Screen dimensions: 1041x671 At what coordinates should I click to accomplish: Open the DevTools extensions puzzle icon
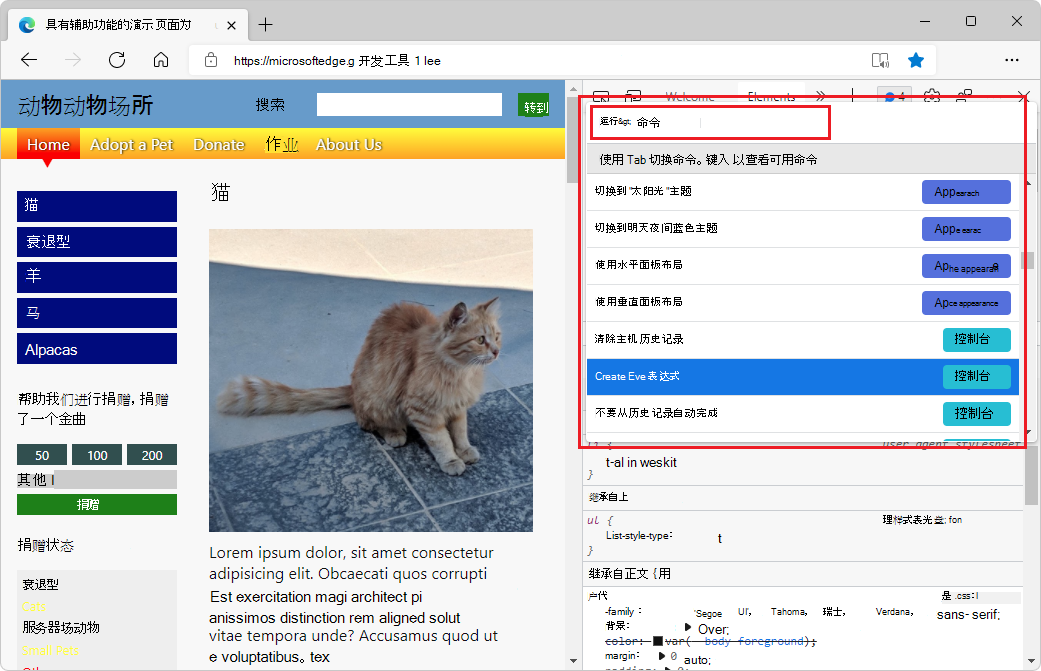point(963,96)
